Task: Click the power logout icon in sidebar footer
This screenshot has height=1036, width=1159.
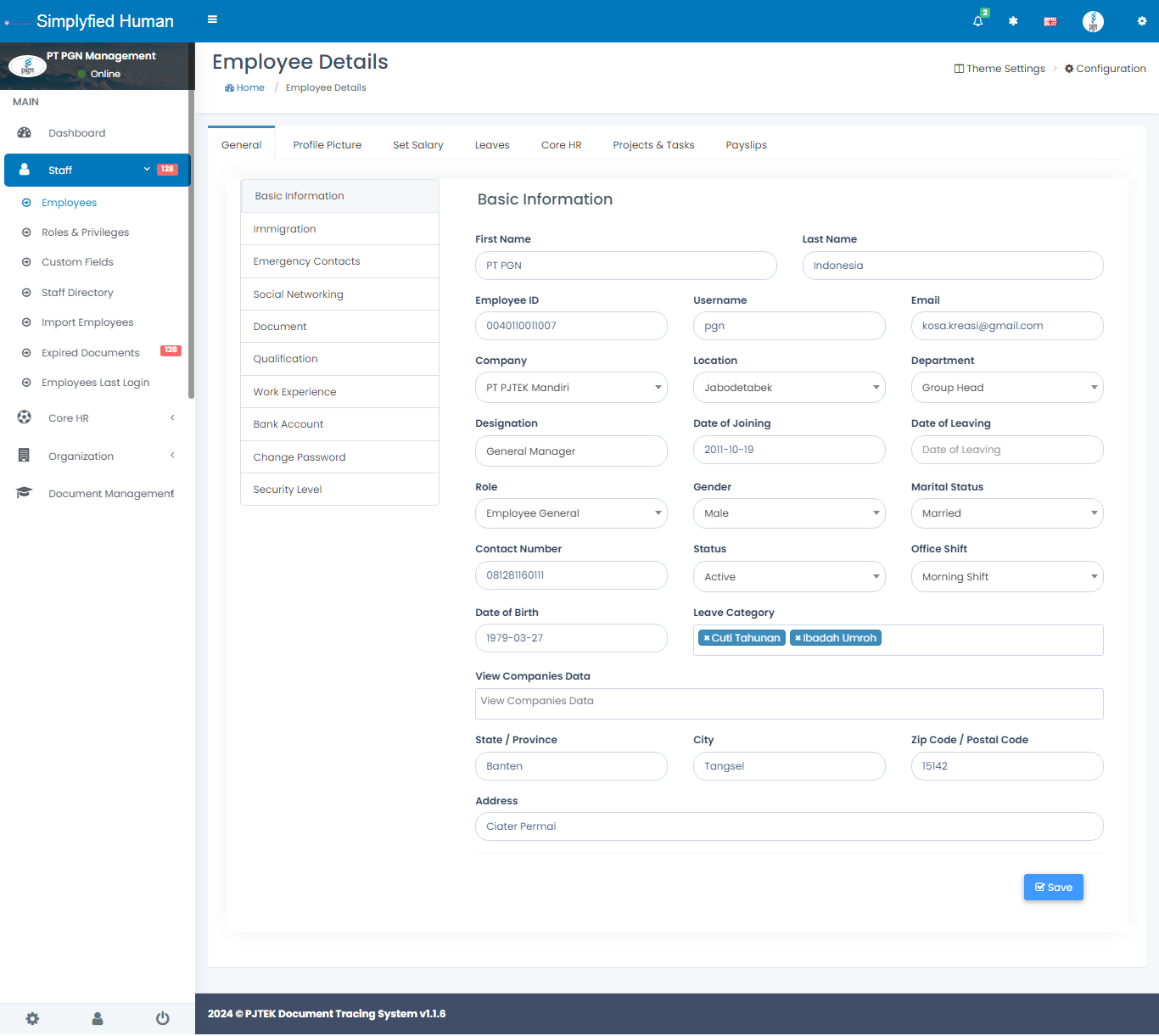Action: [x=162, y=1018]
